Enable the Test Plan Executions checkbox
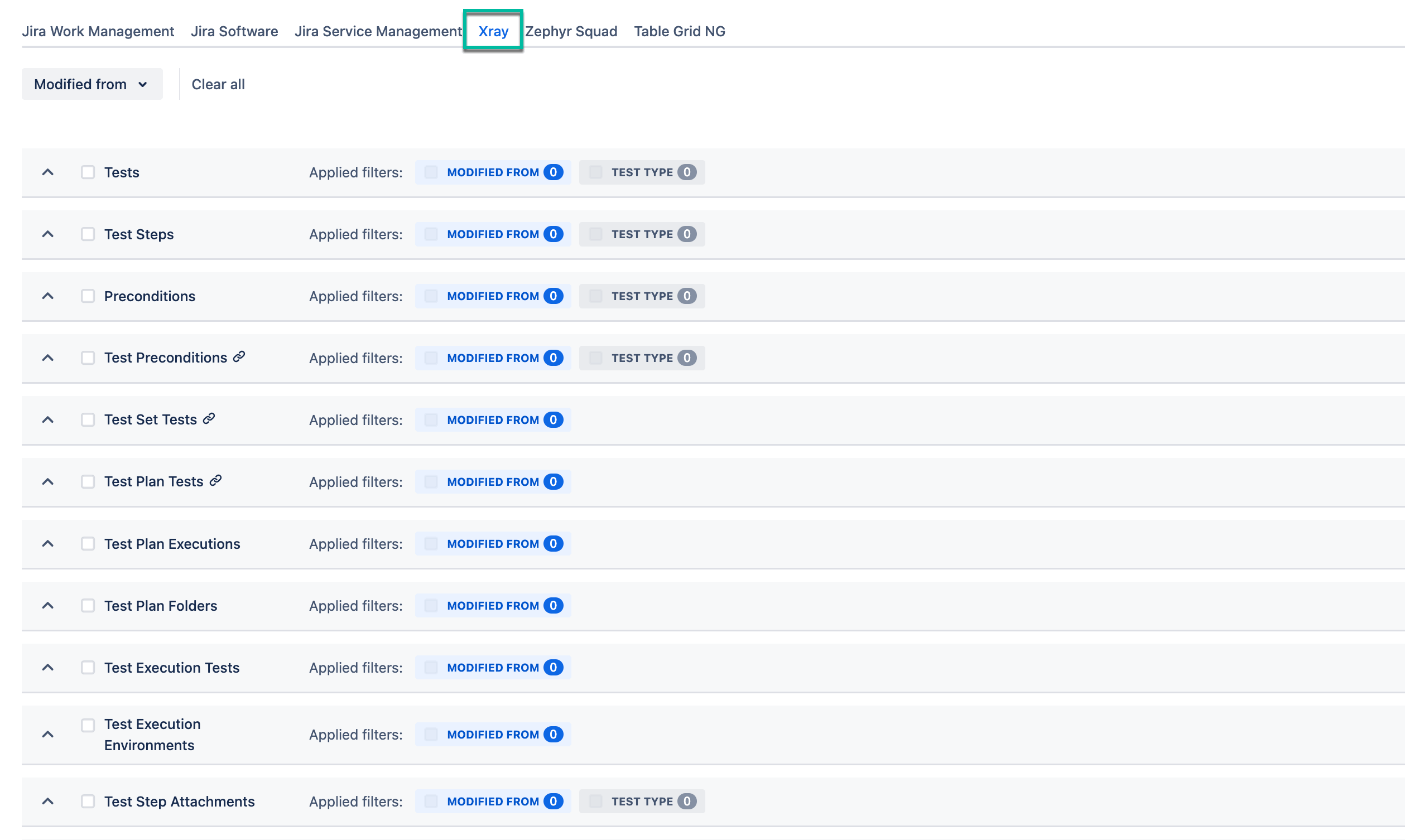The image size is (1405, 840). pos(88,543)
